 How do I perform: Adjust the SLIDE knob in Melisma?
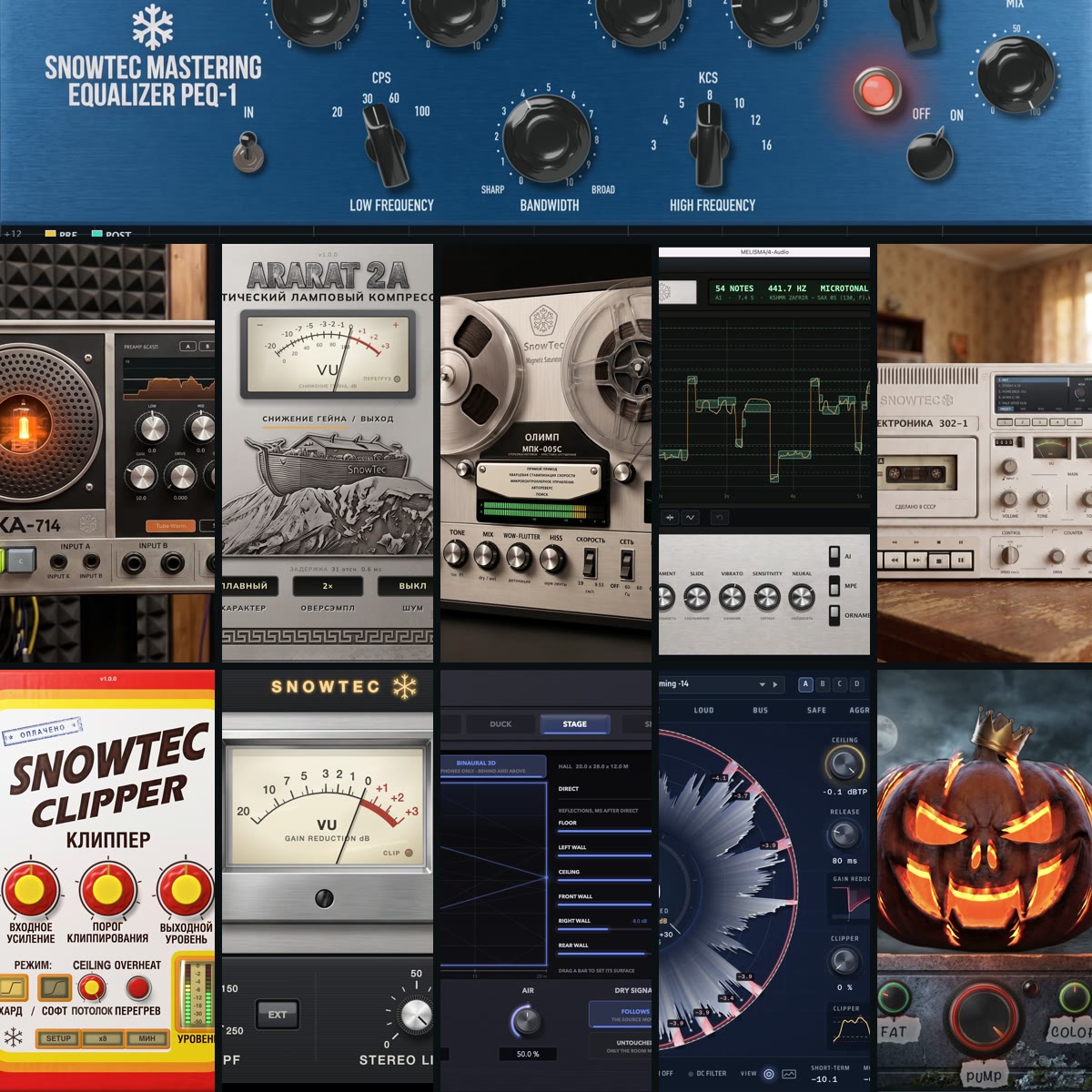[697, 597]
